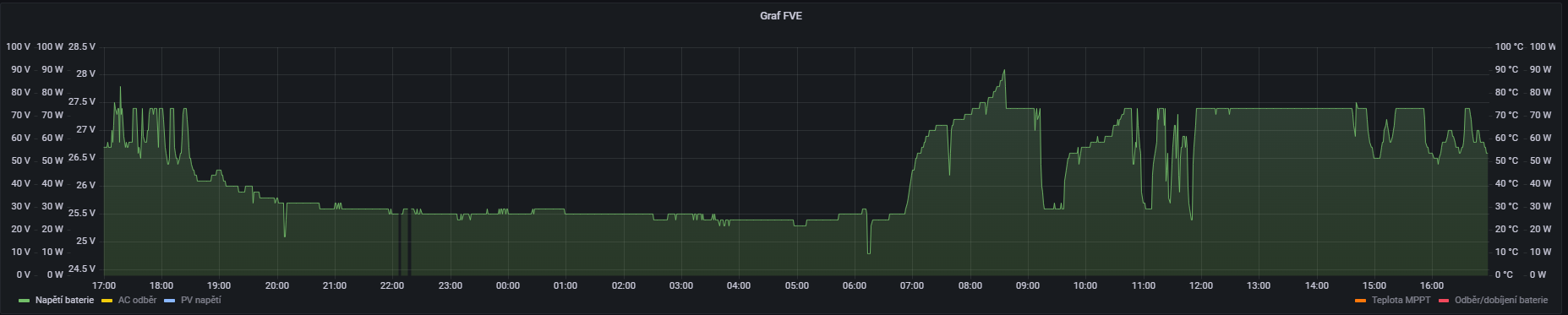Show the Odběr/dobíjení baterie series

coord(1501,300)
